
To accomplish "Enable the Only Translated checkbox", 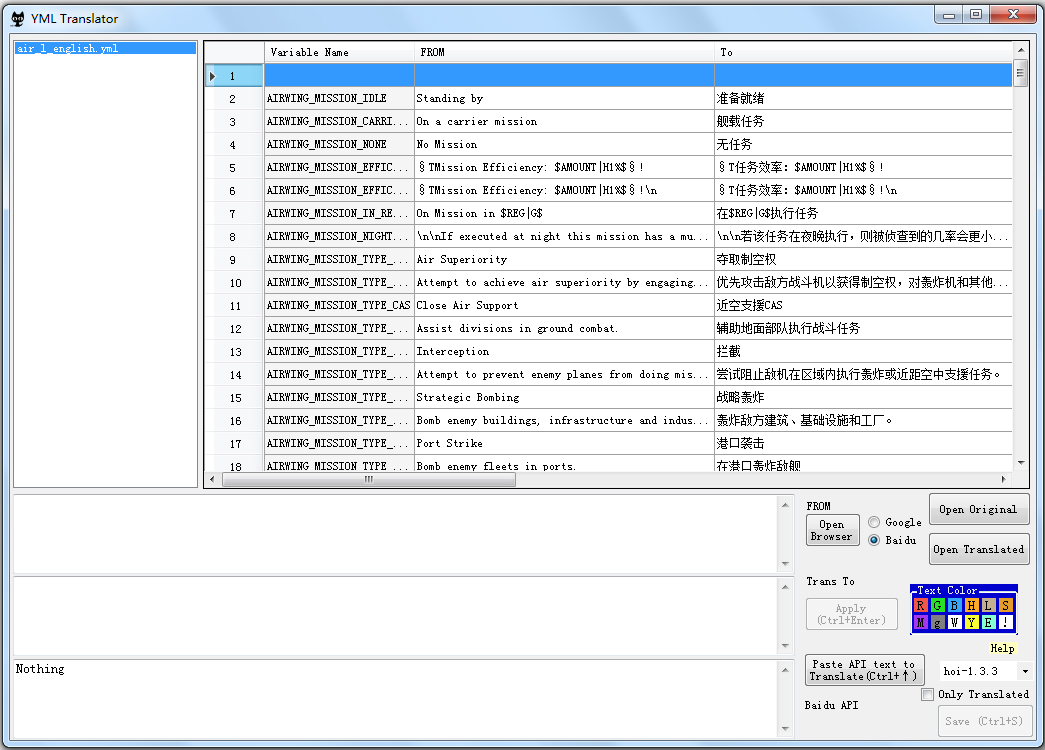I will click(x=928, y=694).
